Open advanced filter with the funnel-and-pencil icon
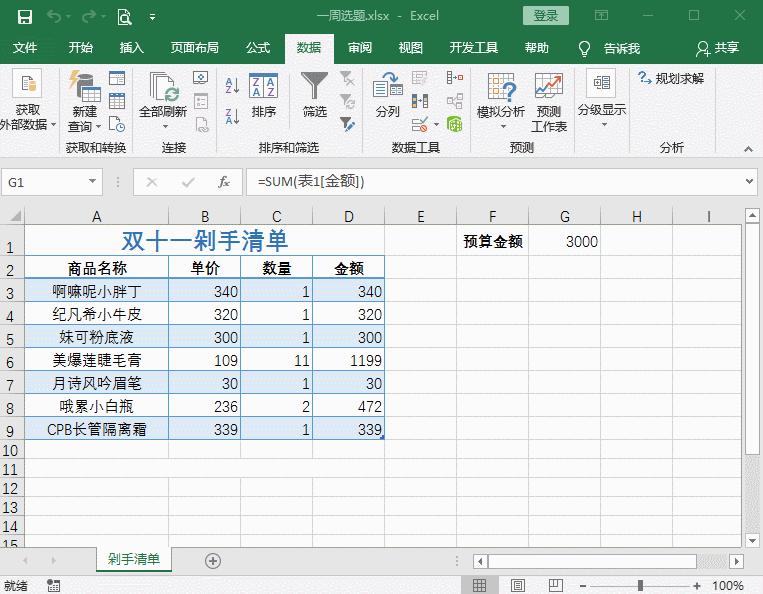The image size is (763, 594). click(347, 124)
